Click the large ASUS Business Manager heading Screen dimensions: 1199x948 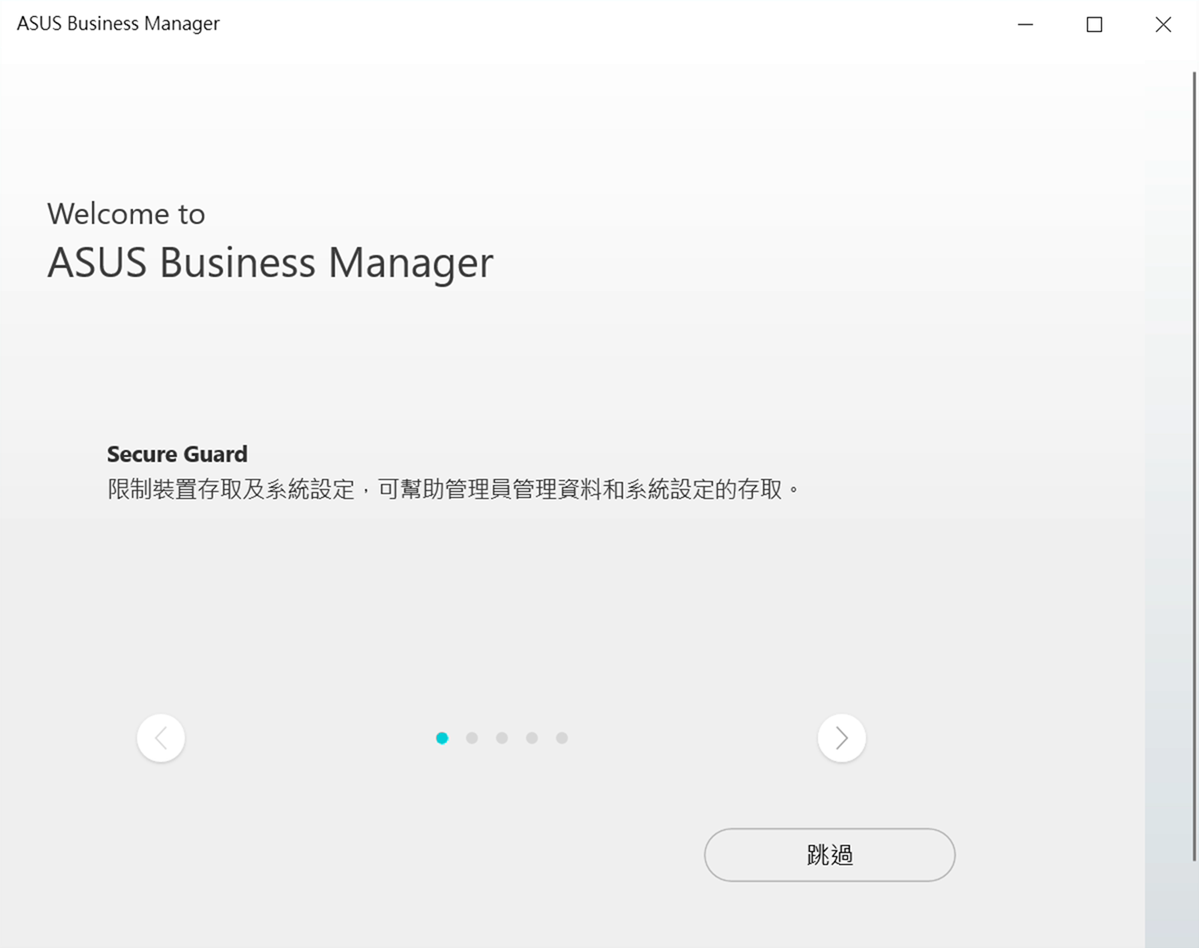tap(270, 263)
